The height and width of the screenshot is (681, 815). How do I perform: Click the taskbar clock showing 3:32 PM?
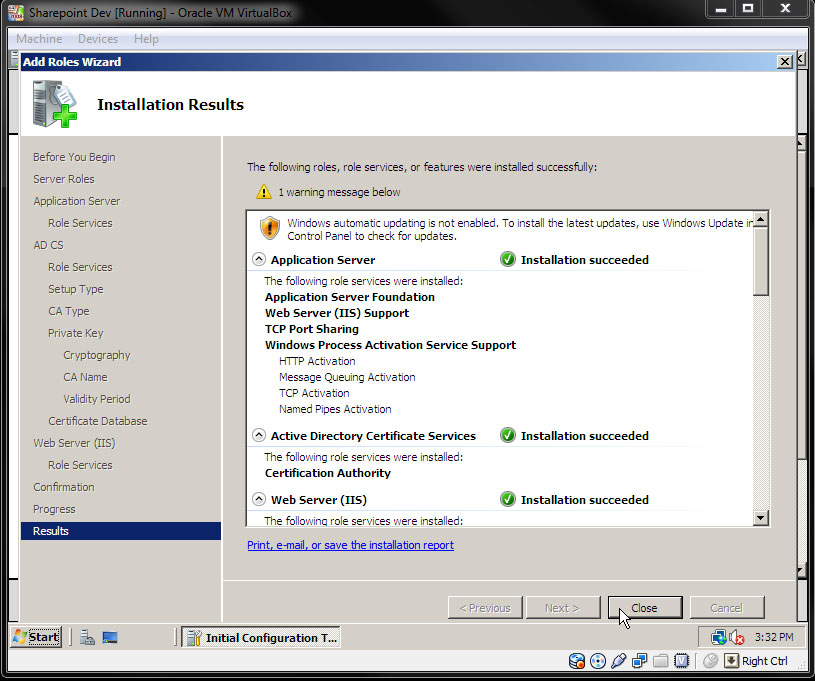pyautogui.click(x=774, y=637)
